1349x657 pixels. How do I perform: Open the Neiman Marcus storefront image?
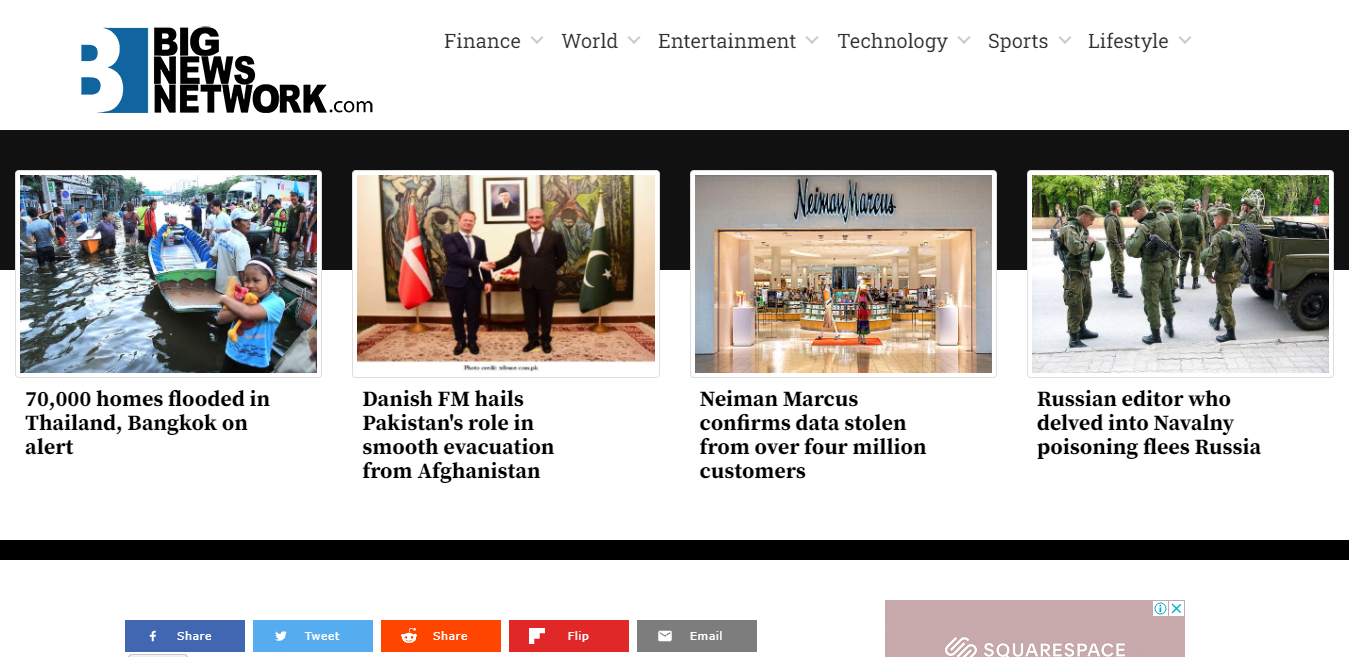click(x=843, y=274)
